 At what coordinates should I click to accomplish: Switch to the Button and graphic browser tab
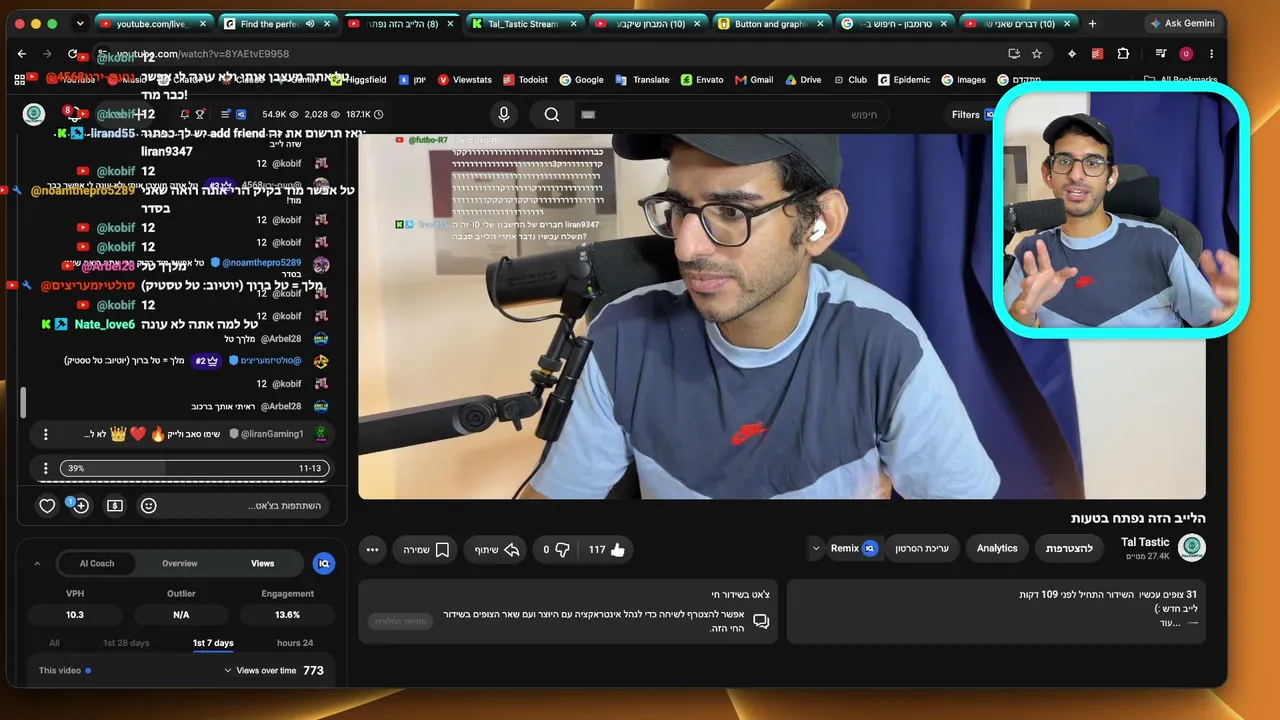click(x=770, y=23)
